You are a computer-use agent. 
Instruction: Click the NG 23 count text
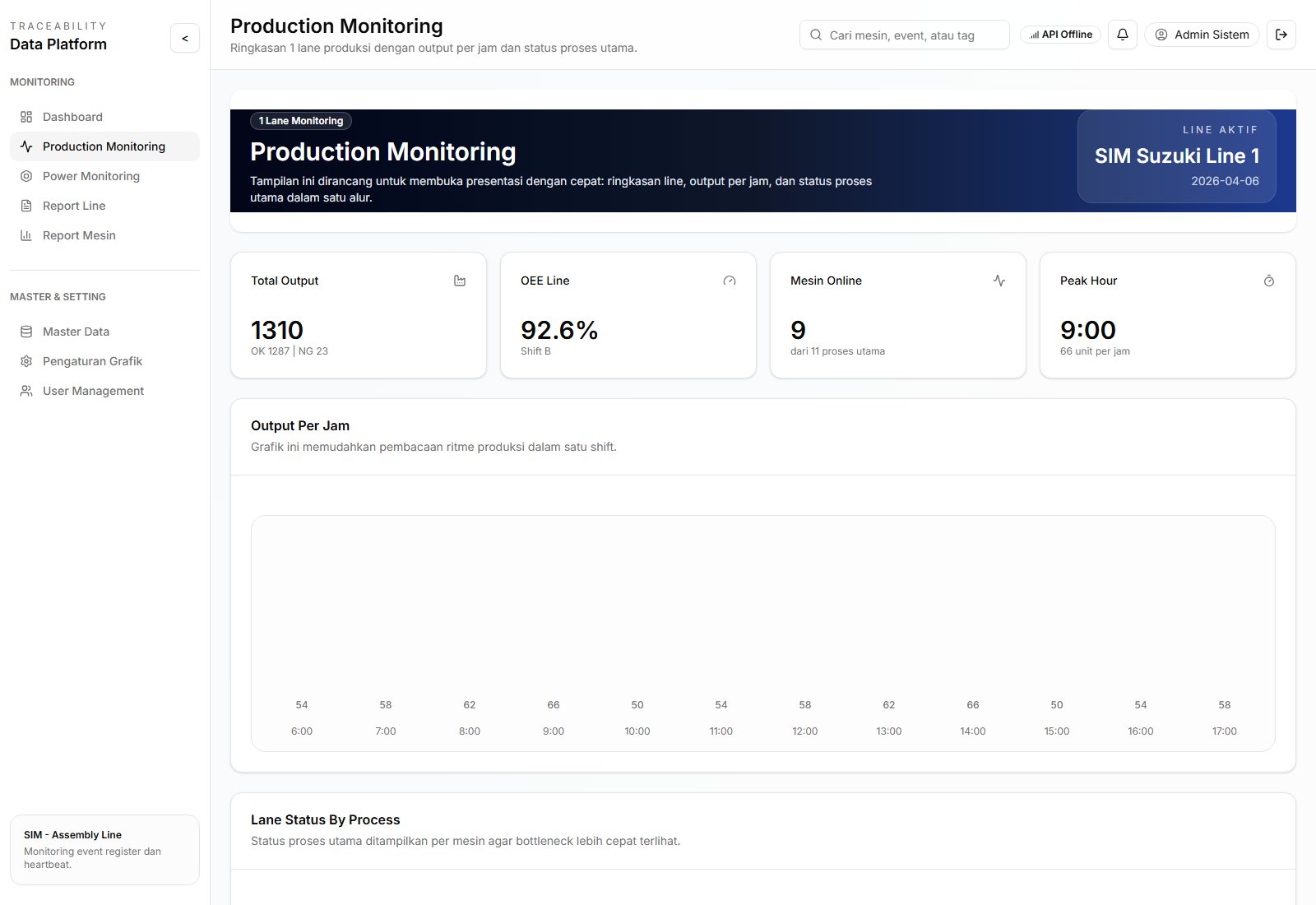click(x=313, y=351)
